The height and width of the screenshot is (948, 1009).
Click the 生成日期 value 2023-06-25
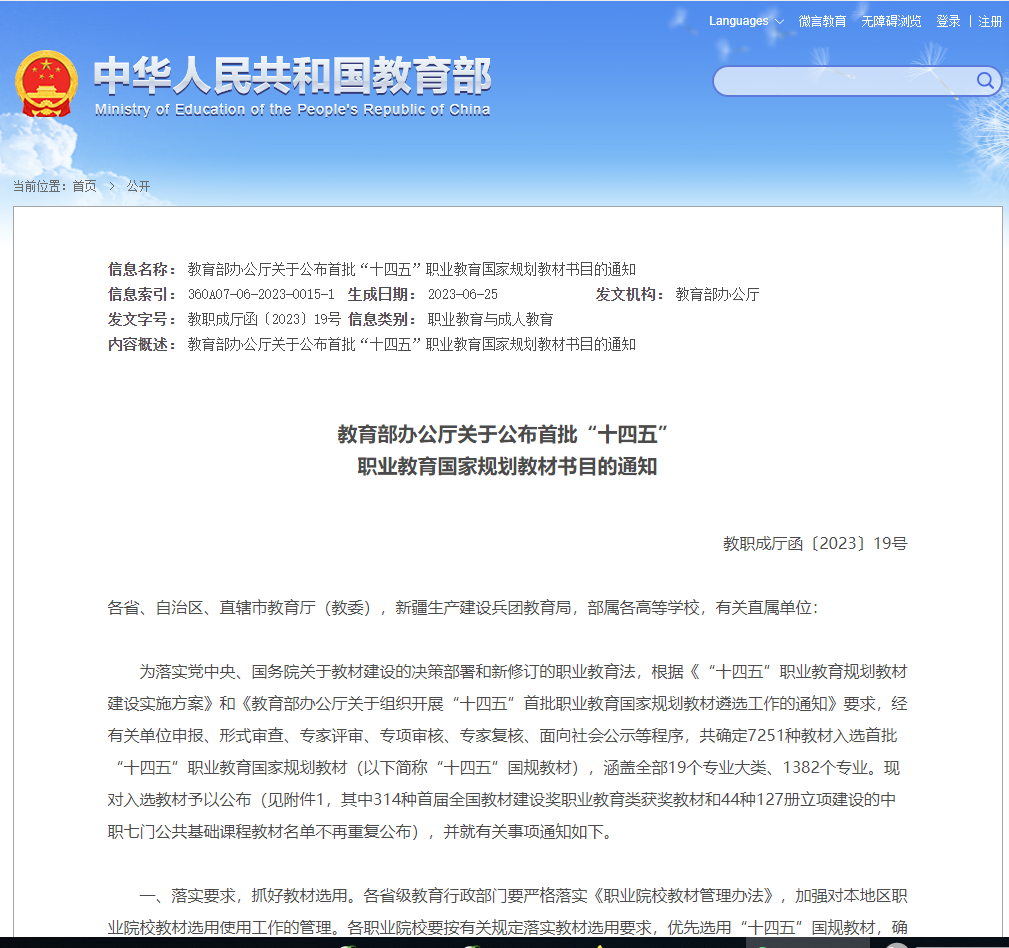coord(463,294)
